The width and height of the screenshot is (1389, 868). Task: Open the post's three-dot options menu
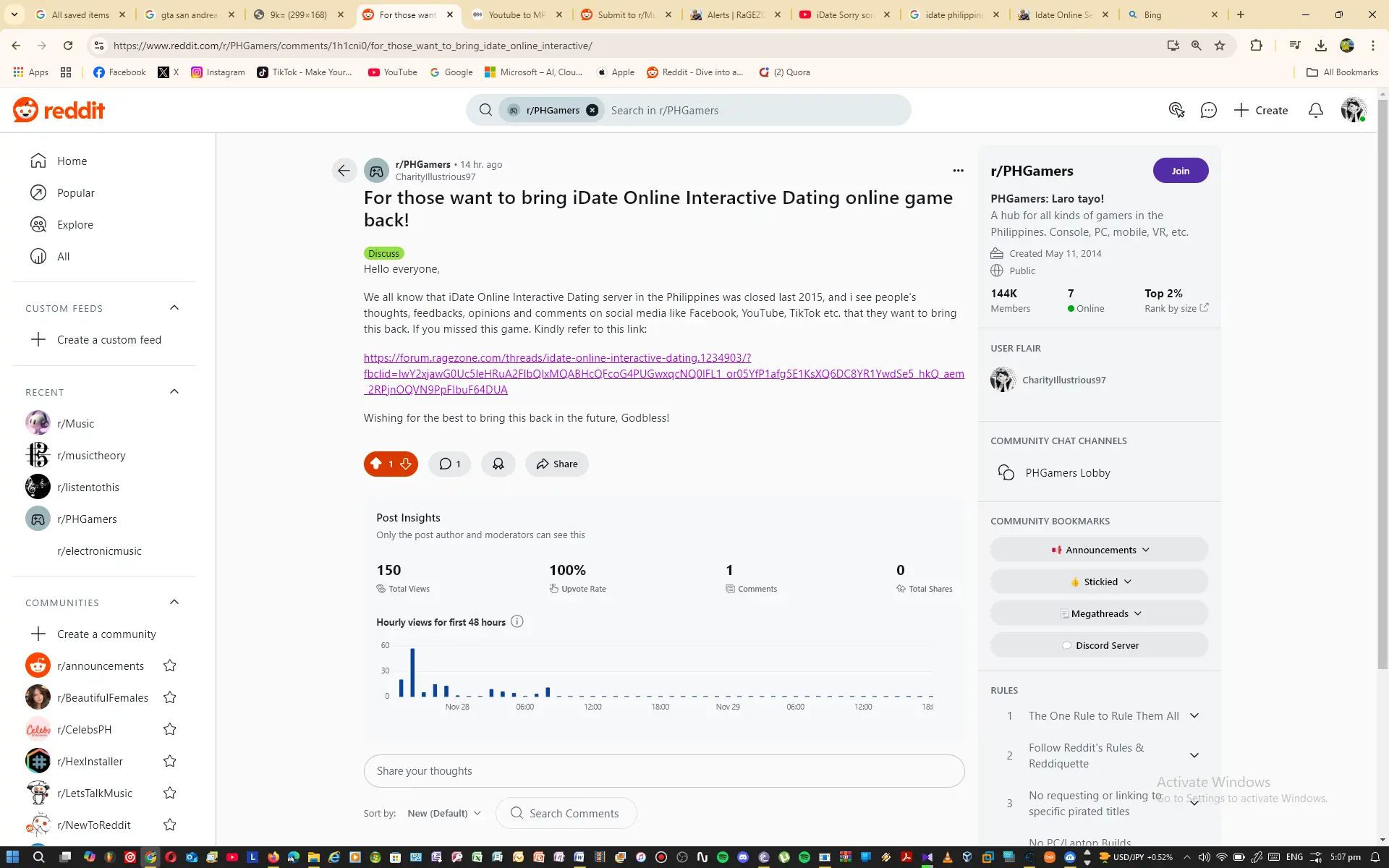point(958,171)
